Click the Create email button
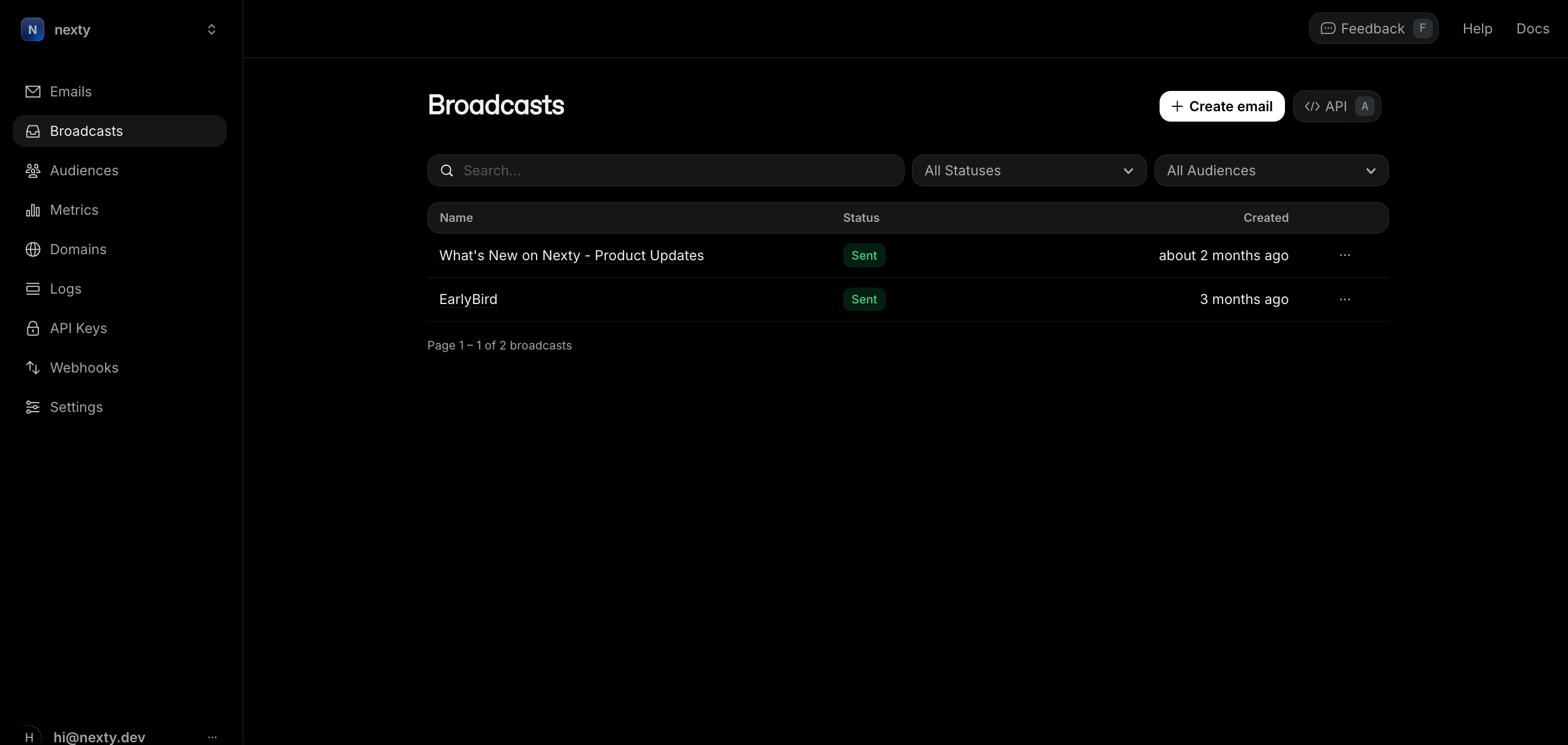The width and height of the screenshot is (1568, 745). [1221, 107]
